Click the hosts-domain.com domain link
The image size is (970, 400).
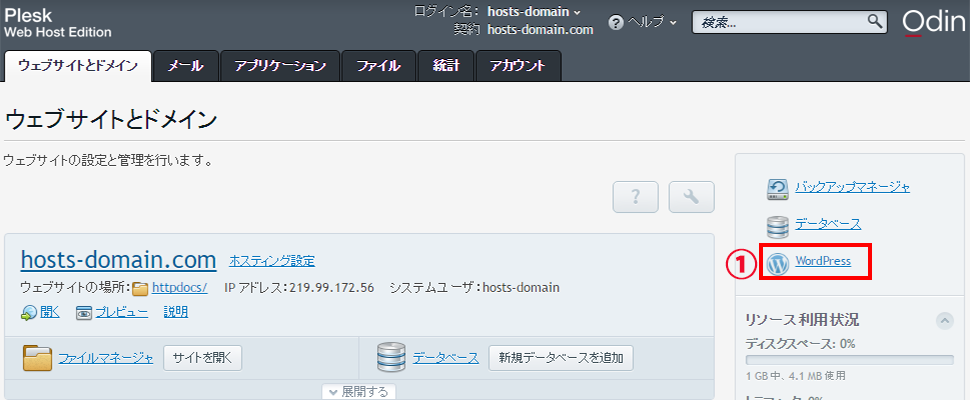coord(119,260)
